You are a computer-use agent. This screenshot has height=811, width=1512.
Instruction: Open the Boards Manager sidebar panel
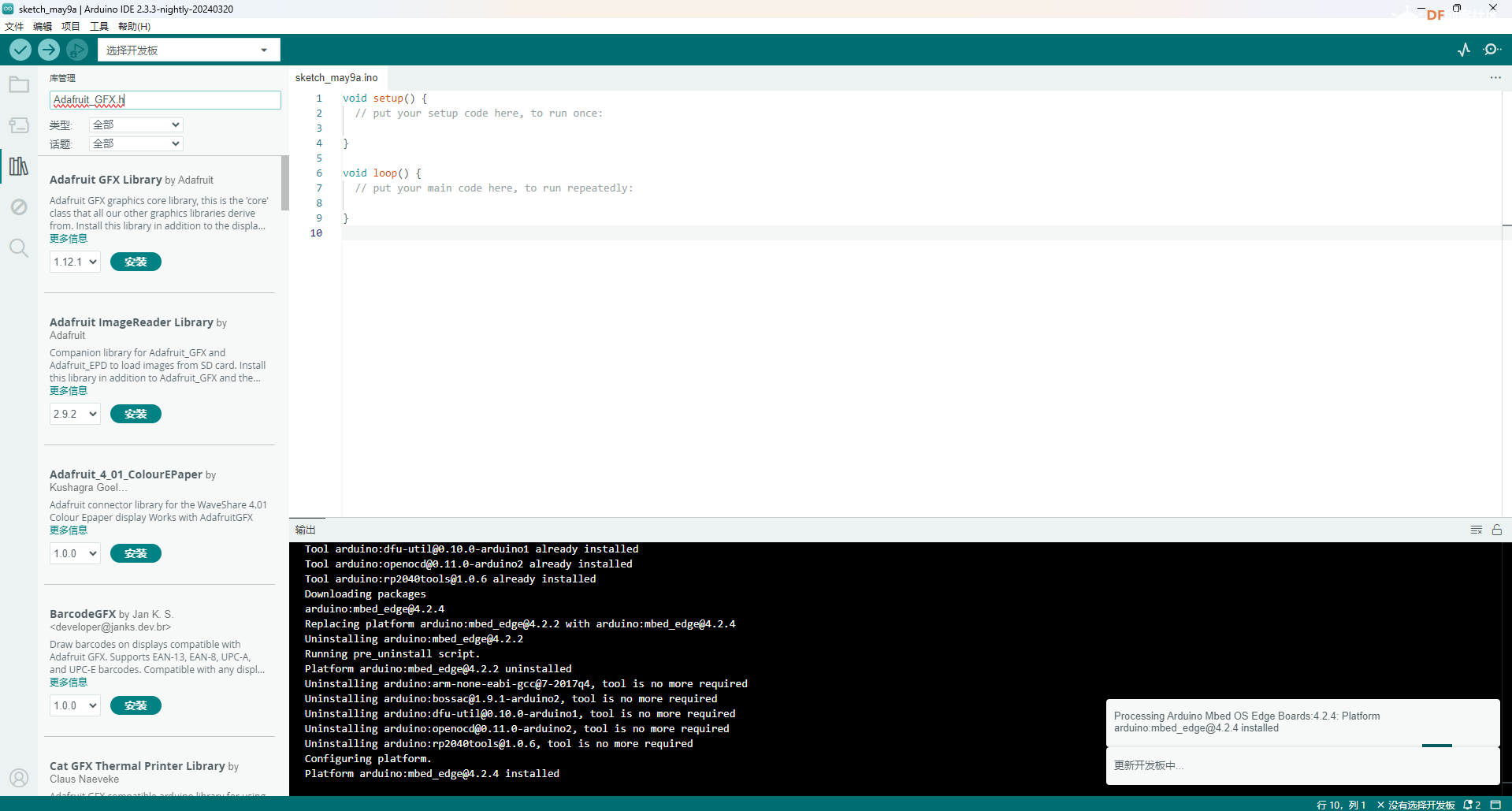point(19,125)
